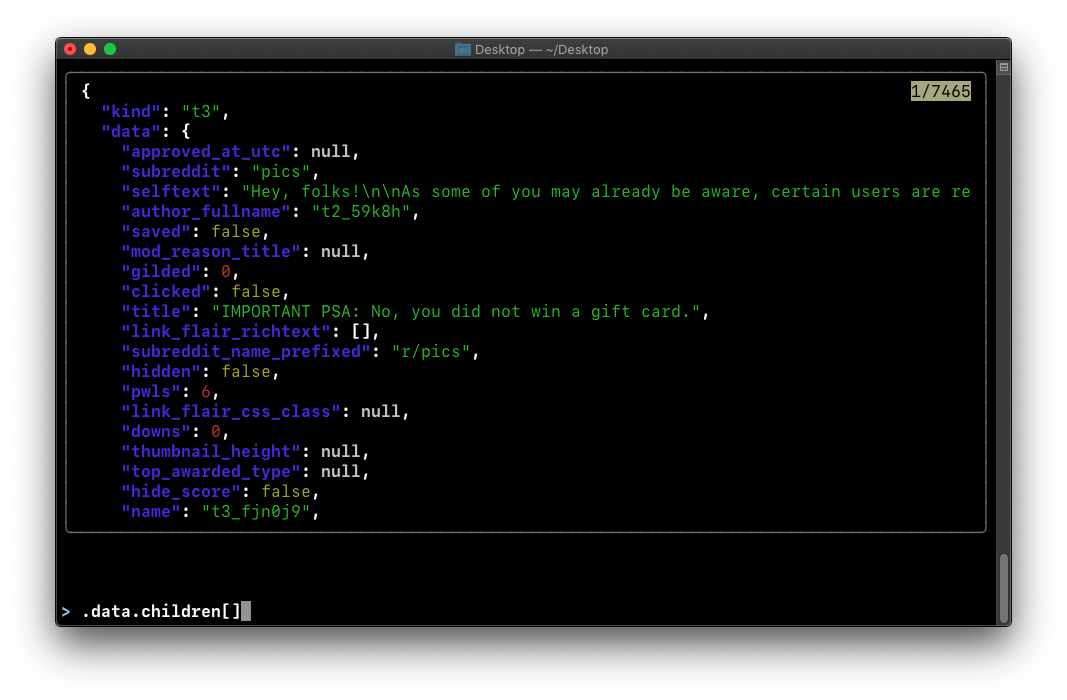
Task: Click the "pwls" key
Action: point(151,392)
